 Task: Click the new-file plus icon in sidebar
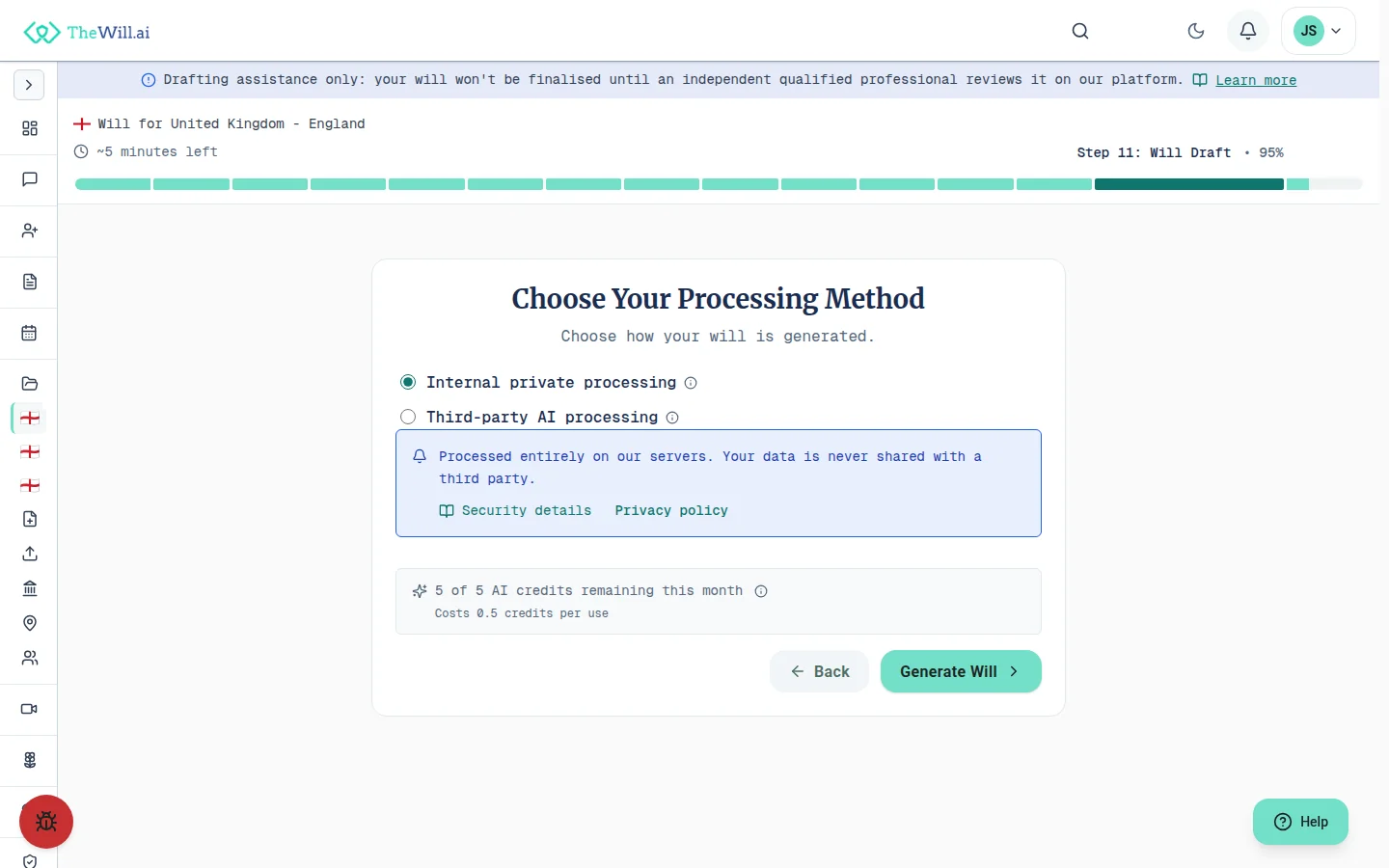(x=30, y=519)
